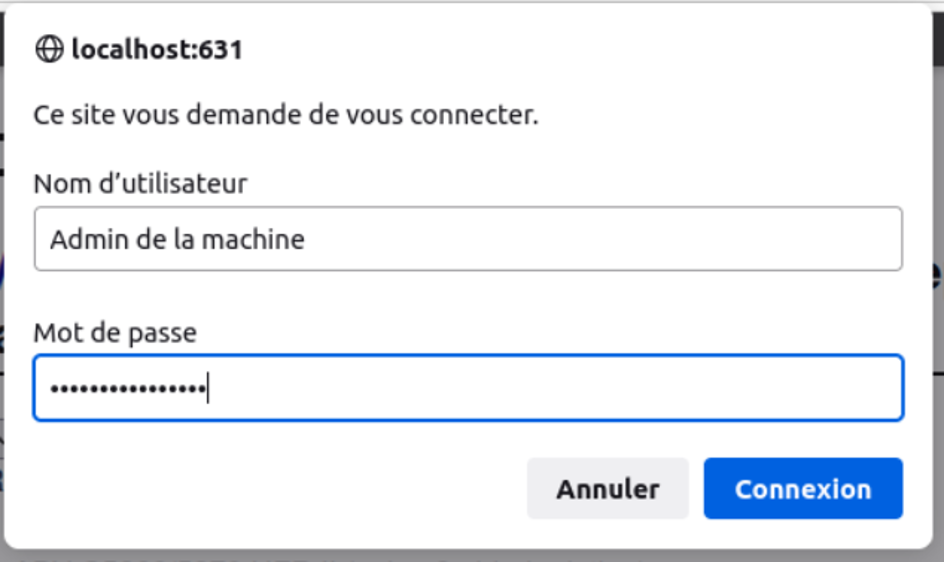This screenshot has width=945, height=562.
Task: Click the "Ce site vous demande" message
Action: click(x=286, y=115)
